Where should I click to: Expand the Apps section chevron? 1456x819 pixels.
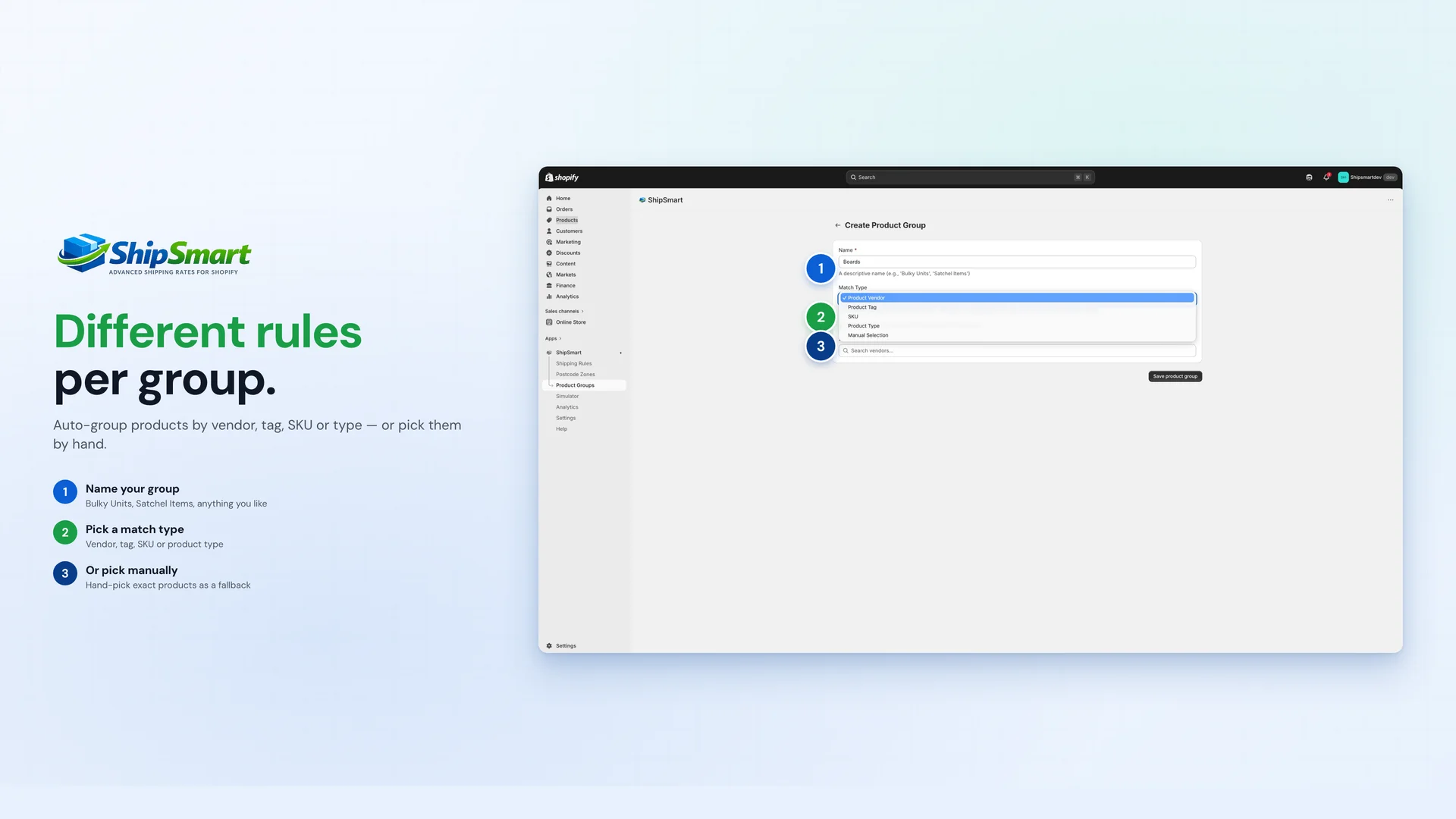560,339
